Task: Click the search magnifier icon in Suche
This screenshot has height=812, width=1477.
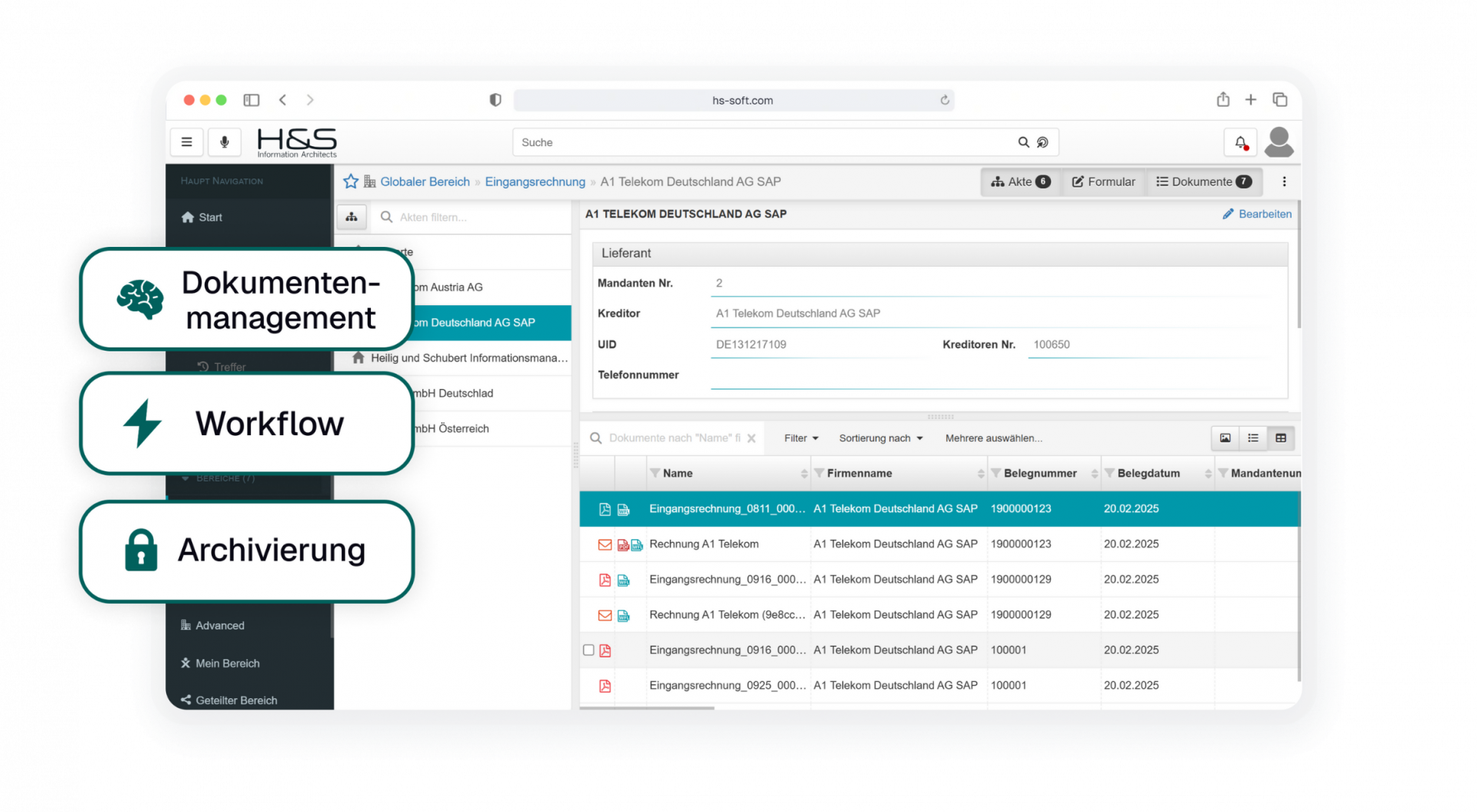Action: (1023, 142)
